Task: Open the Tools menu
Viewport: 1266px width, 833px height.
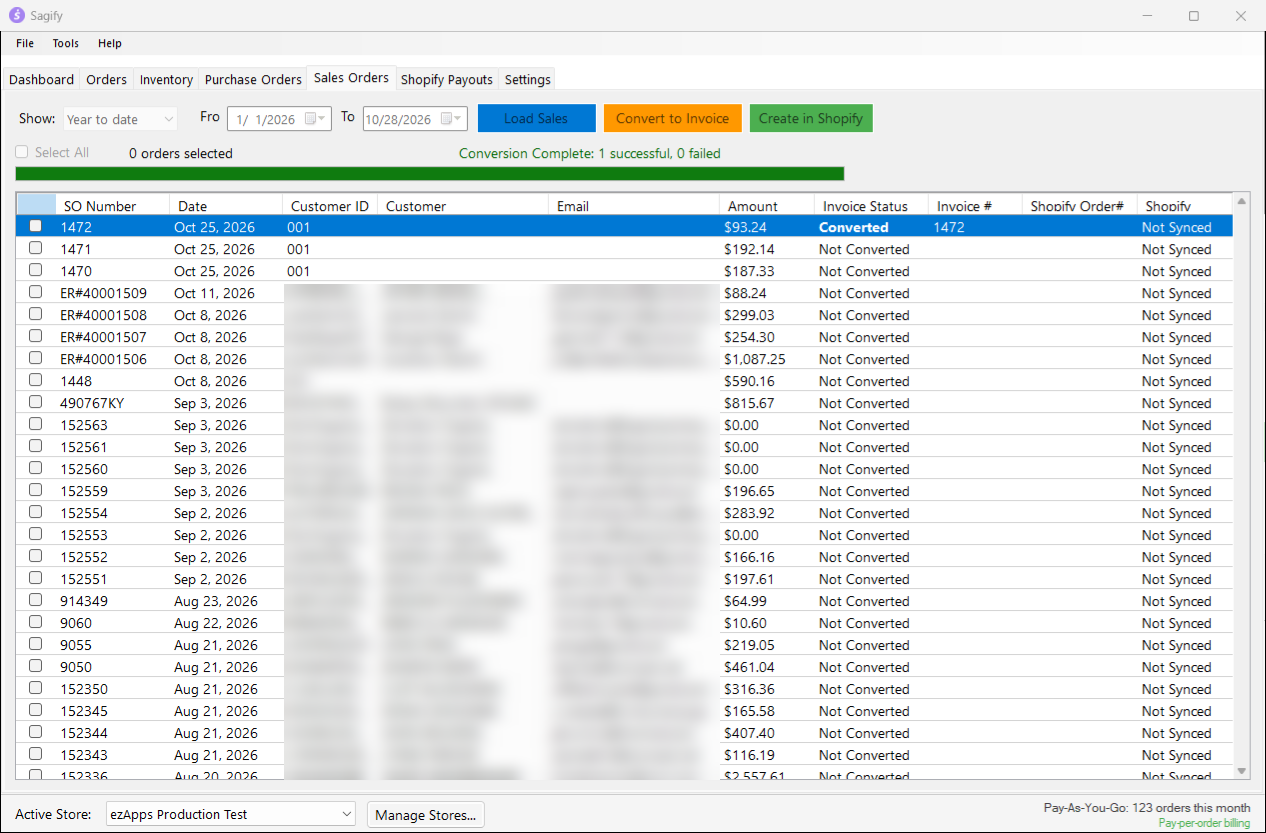Action: [66, 43]
